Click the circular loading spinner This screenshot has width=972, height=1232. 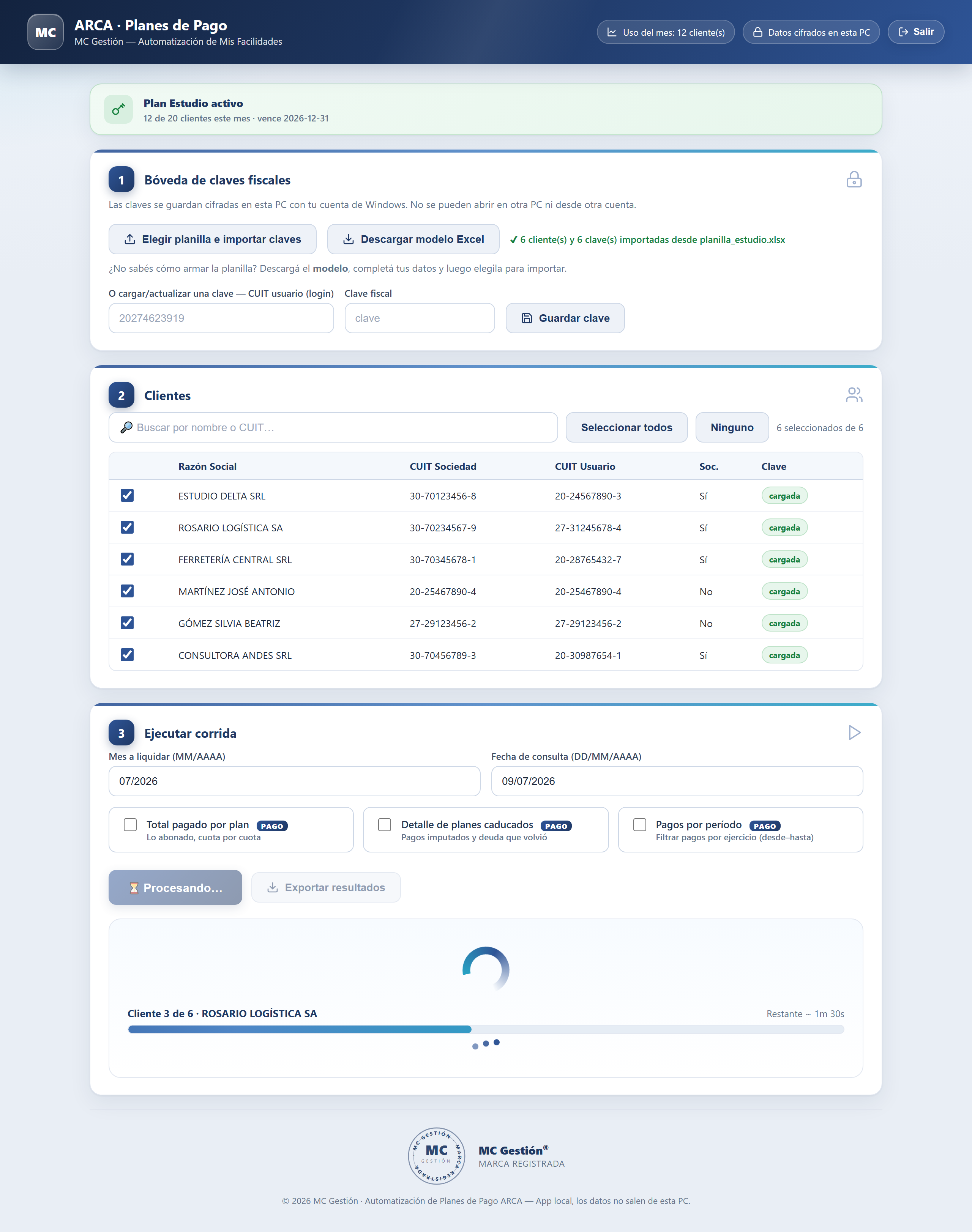click(x=486, y=969)
